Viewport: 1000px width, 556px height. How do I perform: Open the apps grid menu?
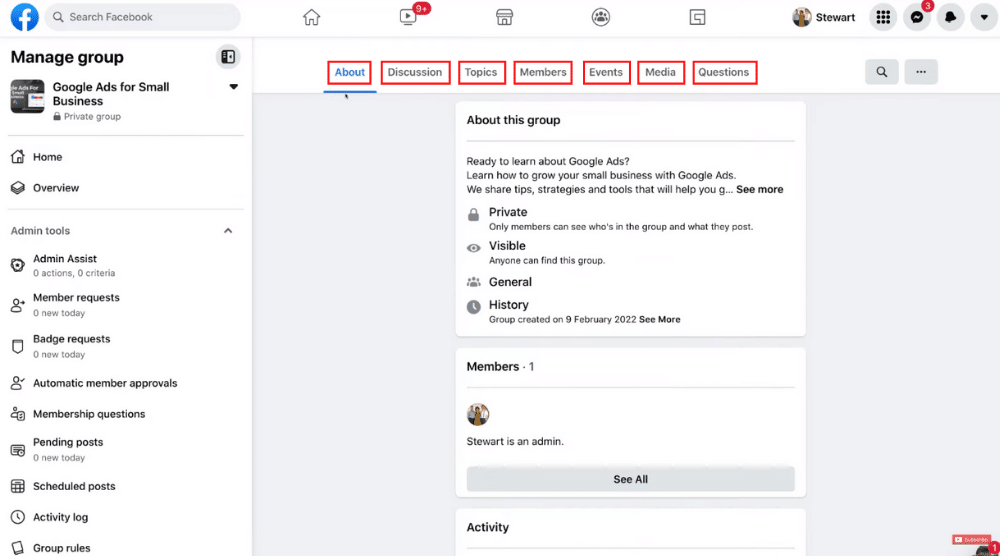pos(883,17)
